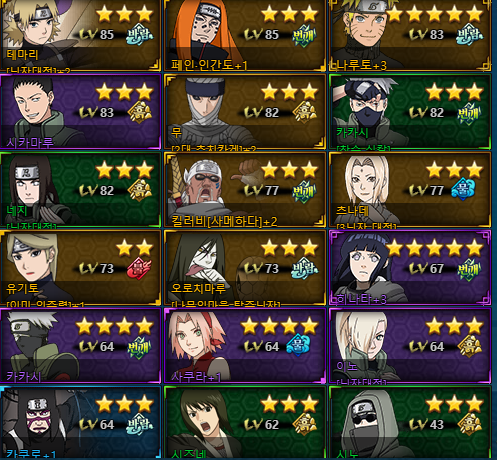Click the 시카마루 name label
Image resolution: width=497 pixels, height=460 pixels.
(30, 143)
